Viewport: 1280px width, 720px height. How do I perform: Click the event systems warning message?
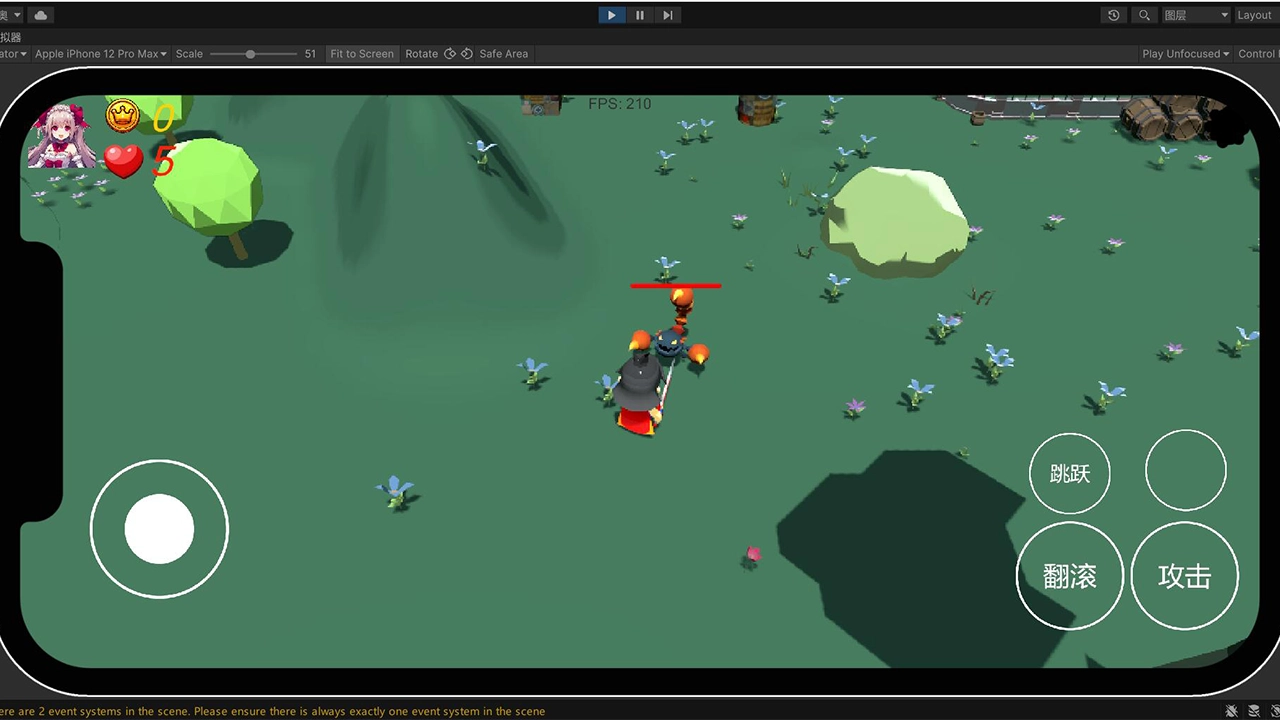(x=272, y=711)
